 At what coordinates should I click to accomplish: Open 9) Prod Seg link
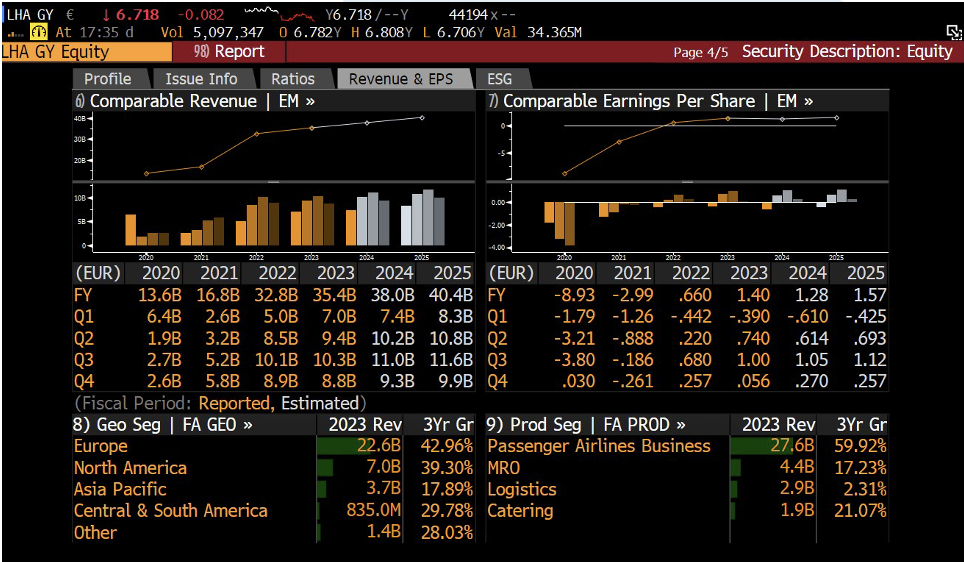pos(534,424)
